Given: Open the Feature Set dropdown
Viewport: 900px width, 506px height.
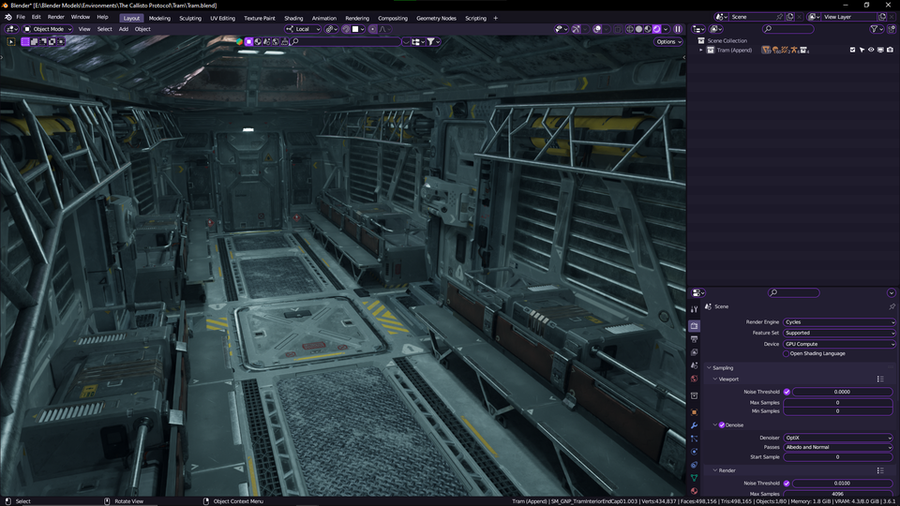Looking at the screenshot, I should (x=839, y=333).
